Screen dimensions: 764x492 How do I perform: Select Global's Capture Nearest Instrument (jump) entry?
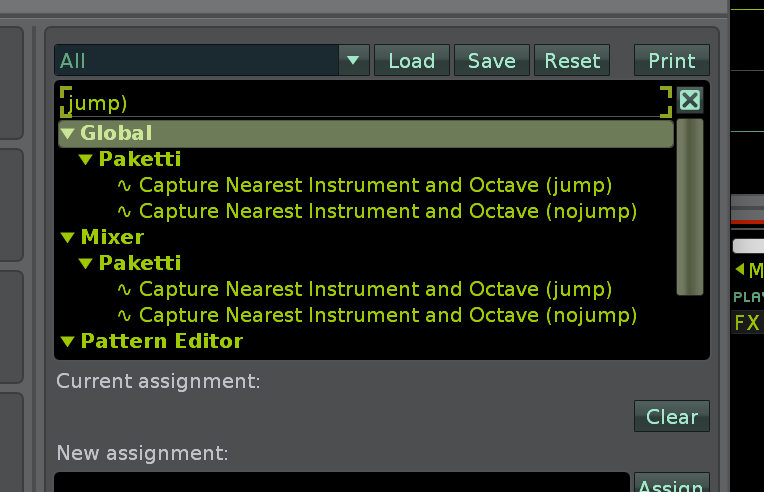tap(375, 185)
